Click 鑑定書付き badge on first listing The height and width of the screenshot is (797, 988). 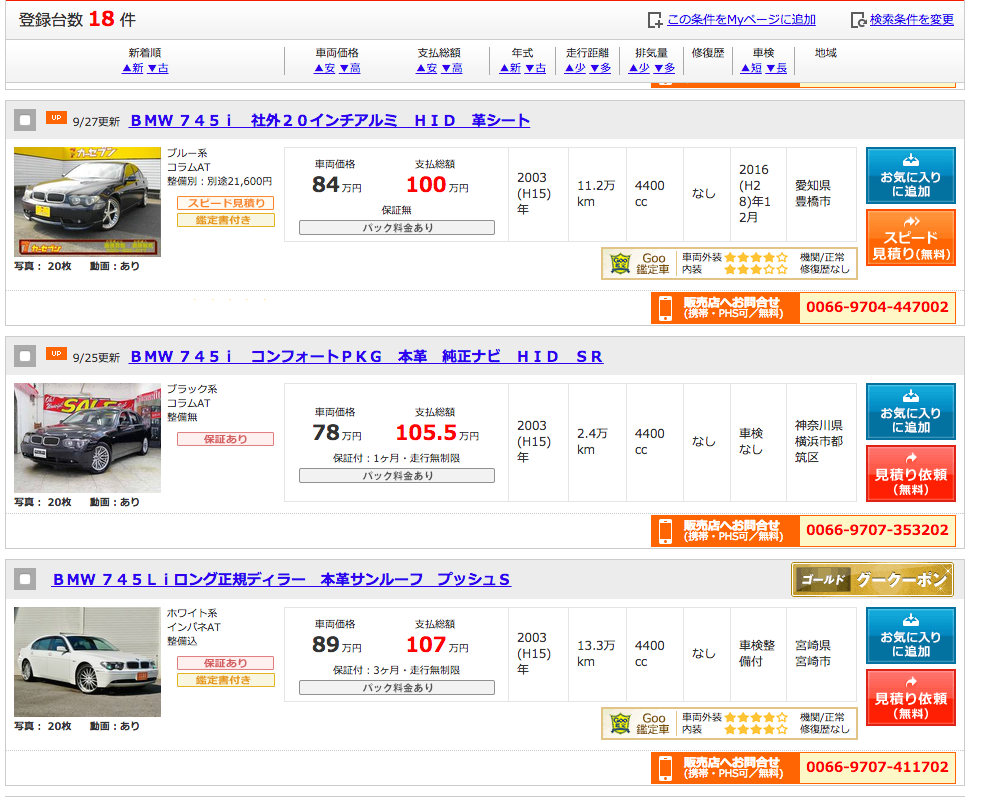point(226,220)
